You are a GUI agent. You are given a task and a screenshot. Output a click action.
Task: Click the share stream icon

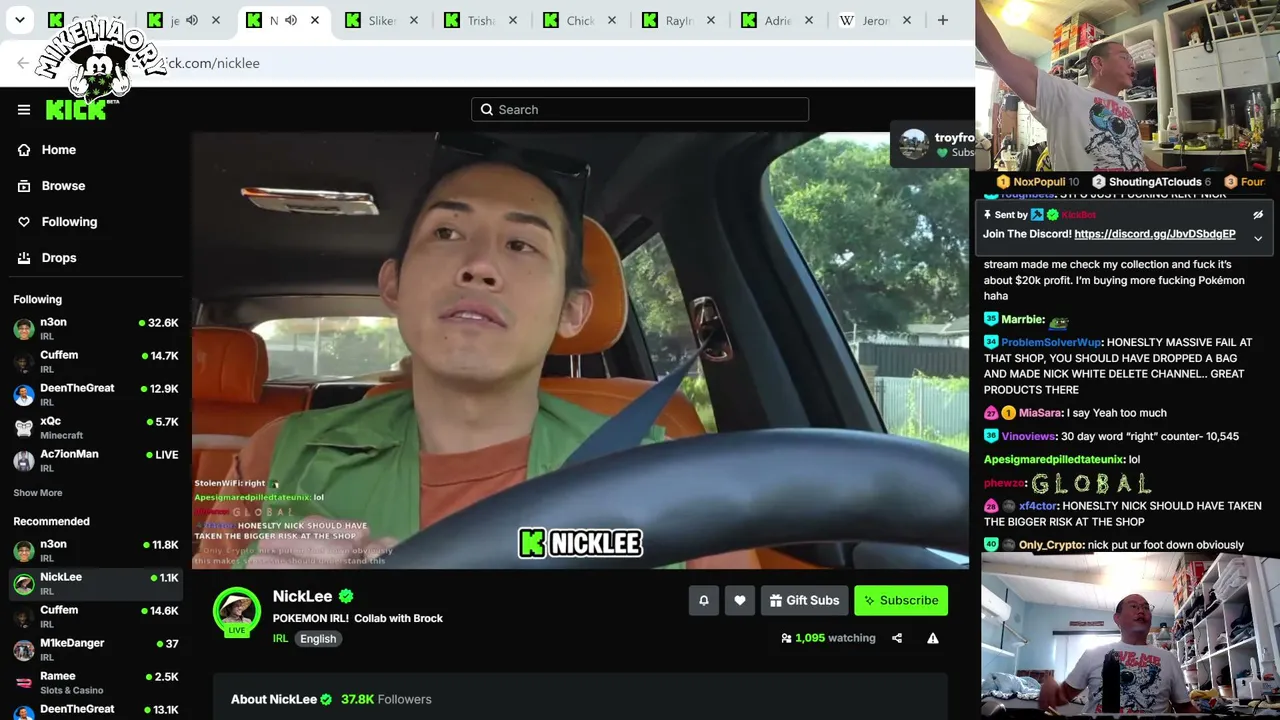[x=897, y=638]
